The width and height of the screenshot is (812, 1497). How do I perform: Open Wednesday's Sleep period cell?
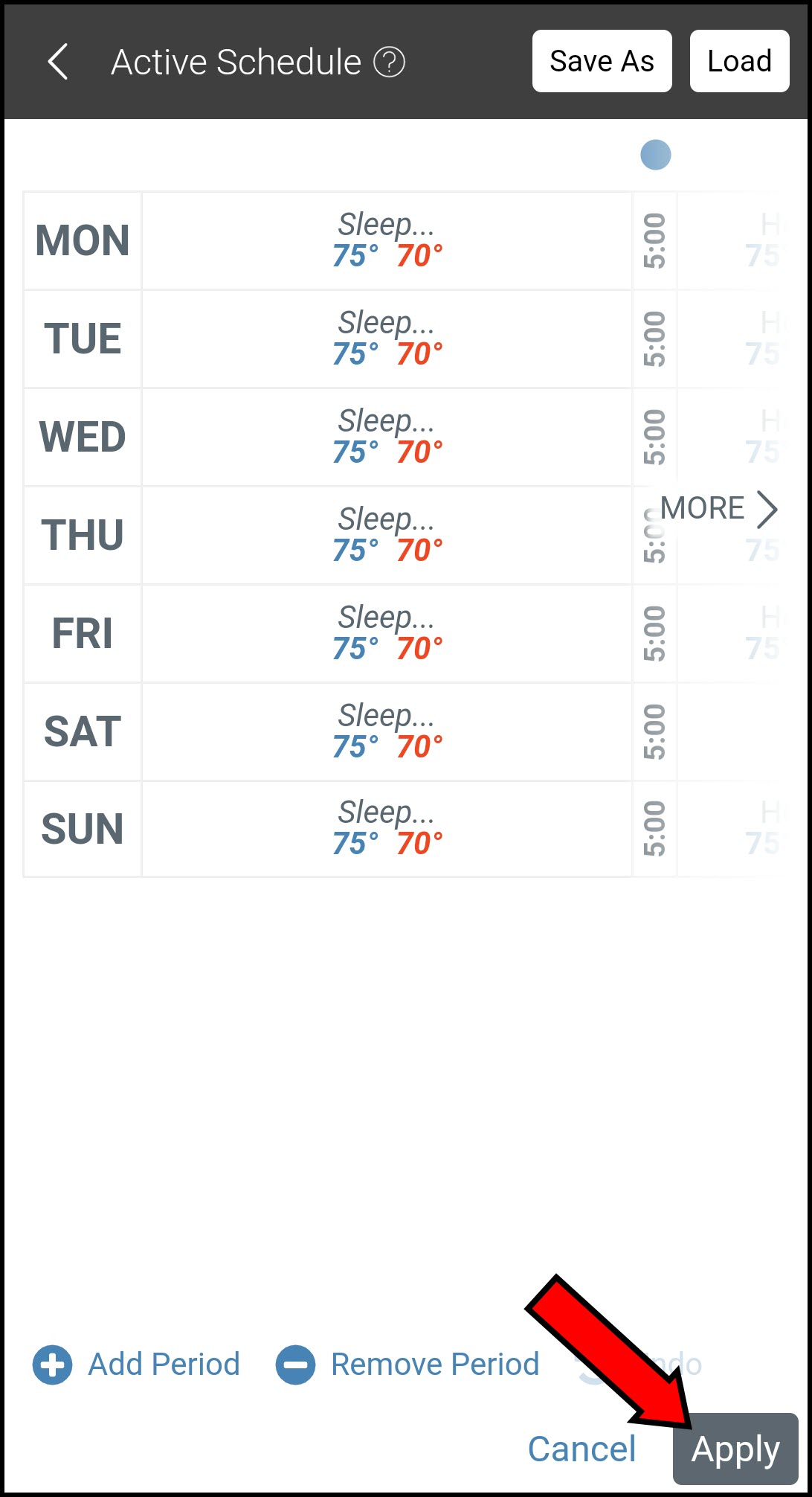click(387, 437)
